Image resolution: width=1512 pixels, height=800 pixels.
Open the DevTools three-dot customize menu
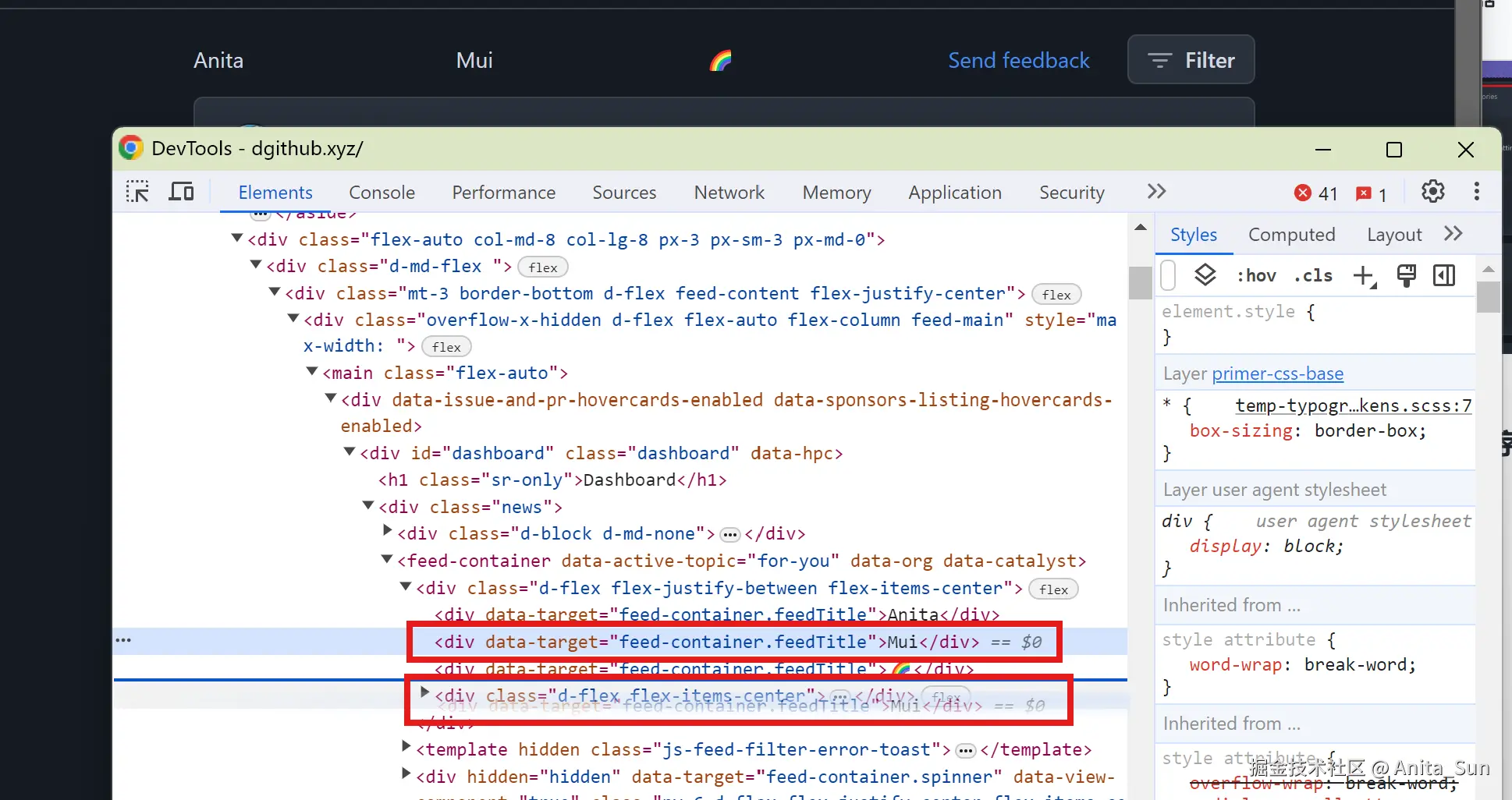[1476, 192]
